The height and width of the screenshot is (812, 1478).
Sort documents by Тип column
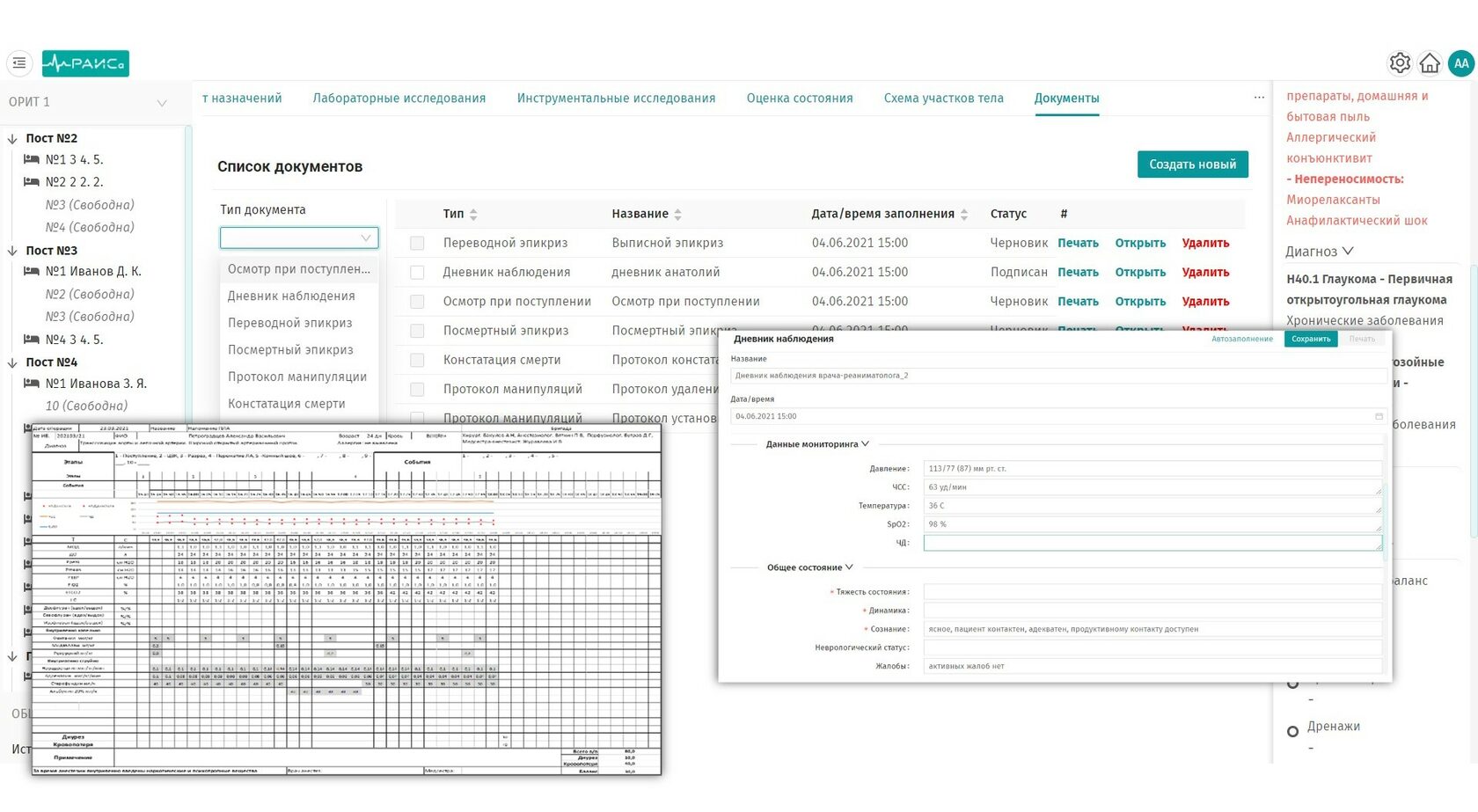pyautogui.click(x=473, y=215)
